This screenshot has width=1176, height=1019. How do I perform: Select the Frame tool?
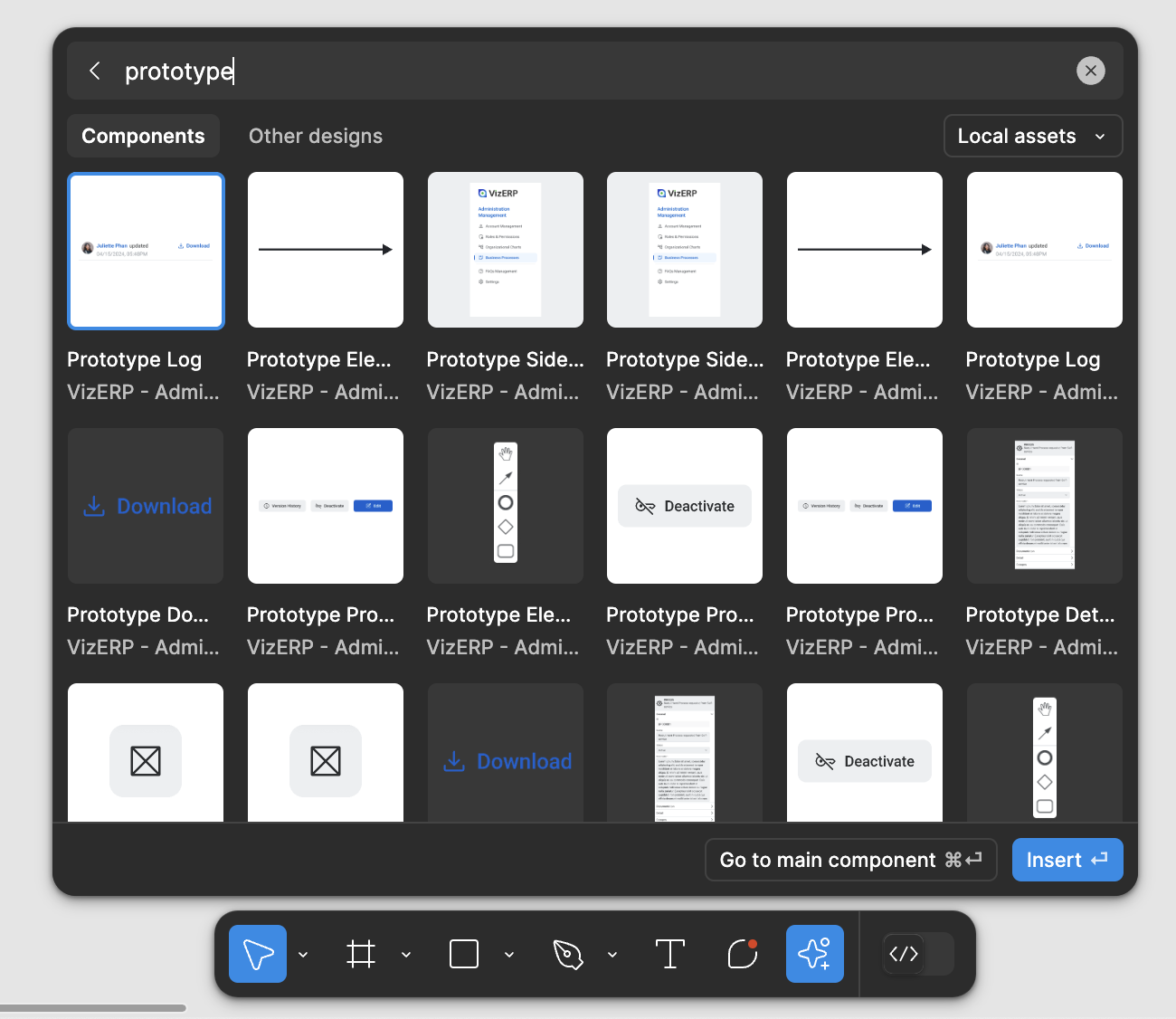tap(361, 954)
